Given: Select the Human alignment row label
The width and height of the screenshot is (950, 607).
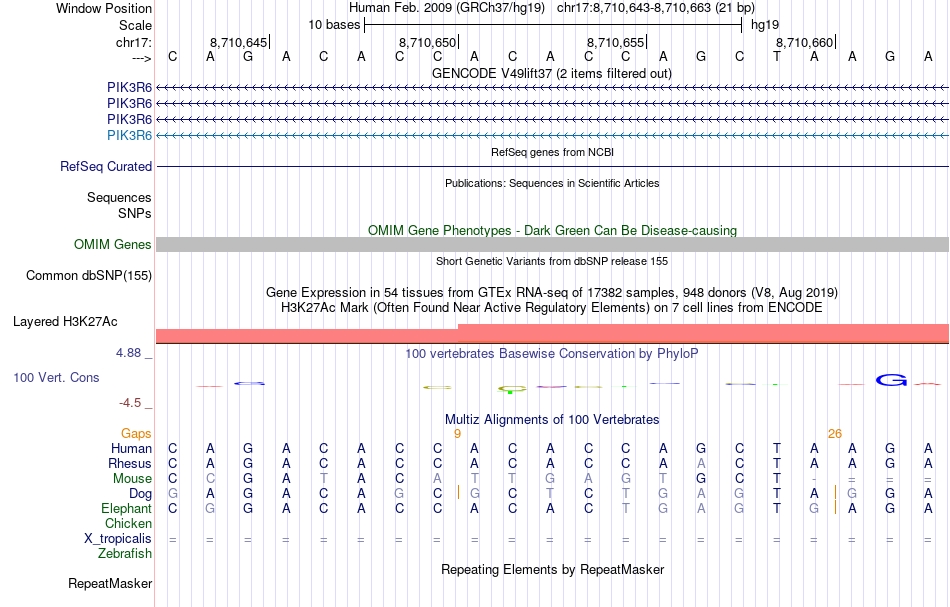Looking at the screenshot, I should coord(131,448).
